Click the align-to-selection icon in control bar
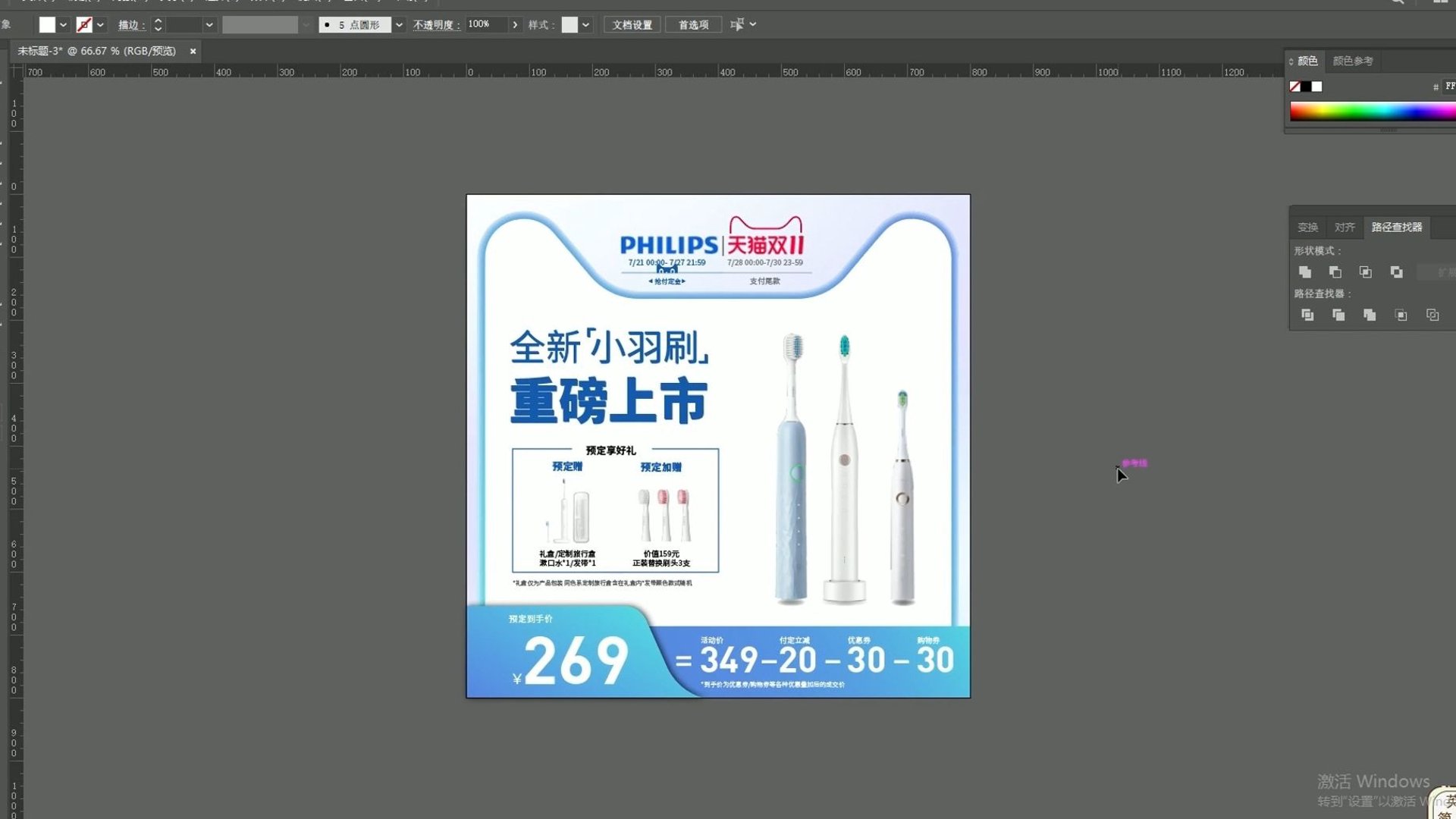 point(736,25)
